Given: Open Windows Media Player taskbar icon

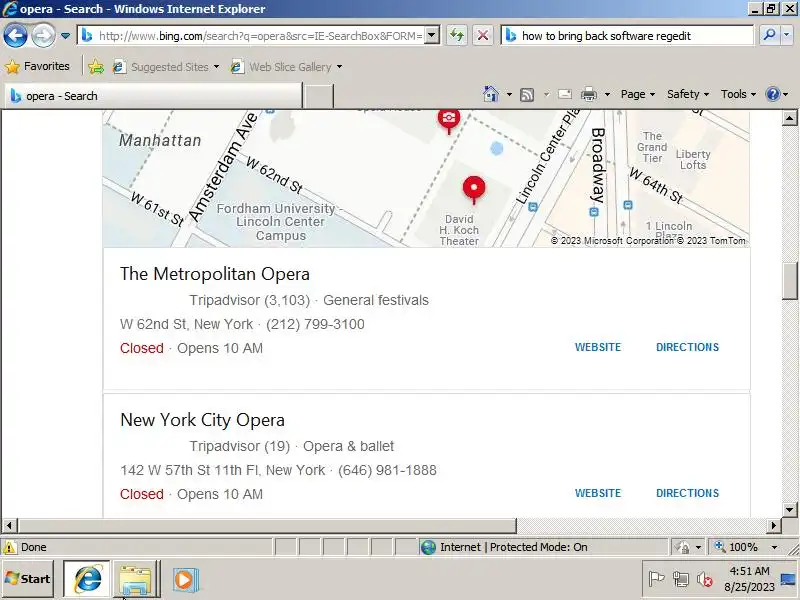Looking at the screenshot, I should pyautogui.click(x=185, y=580).
